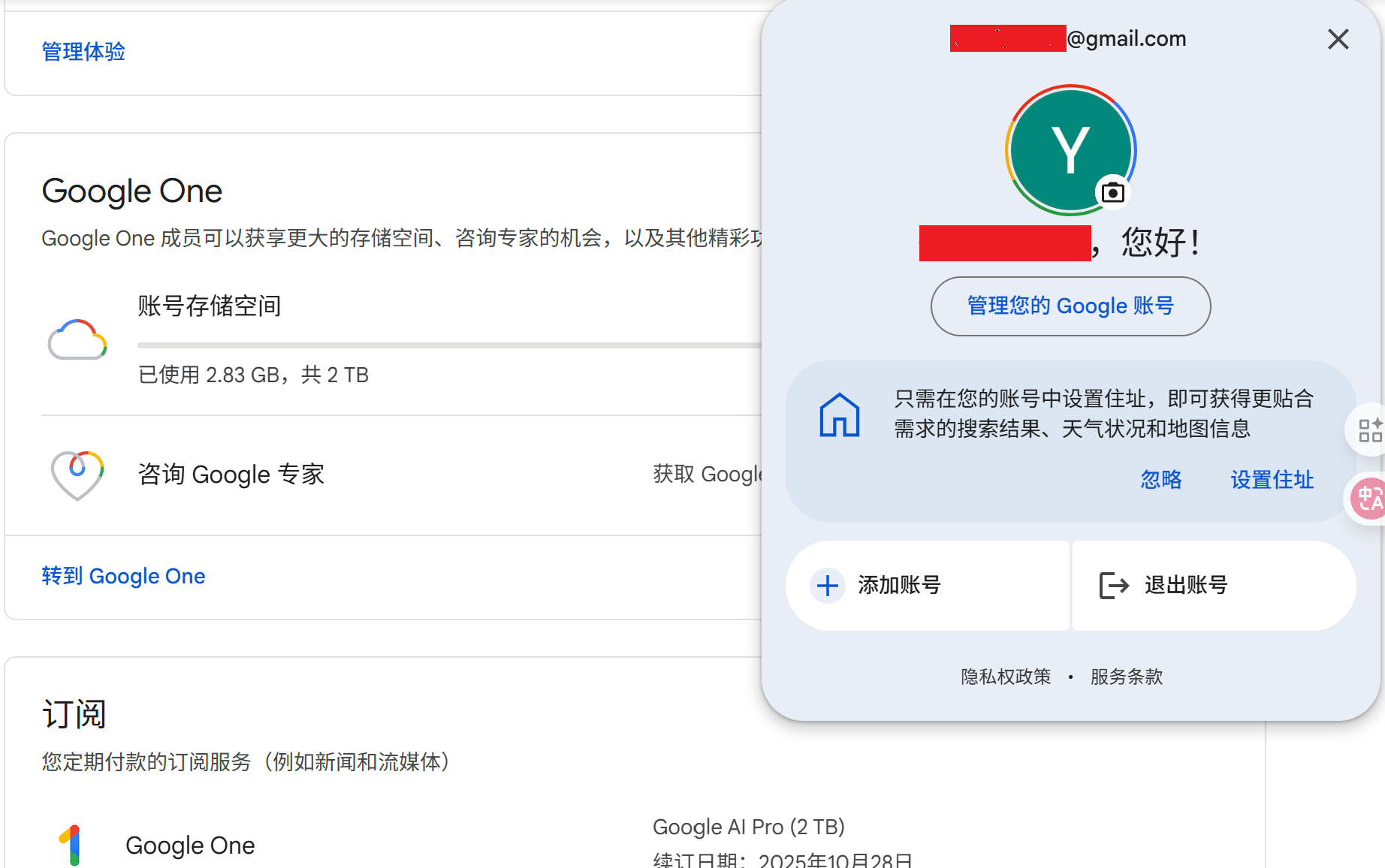Follow the 转到 Google One link
This screenshot has height=868, width=1385.
123,576
